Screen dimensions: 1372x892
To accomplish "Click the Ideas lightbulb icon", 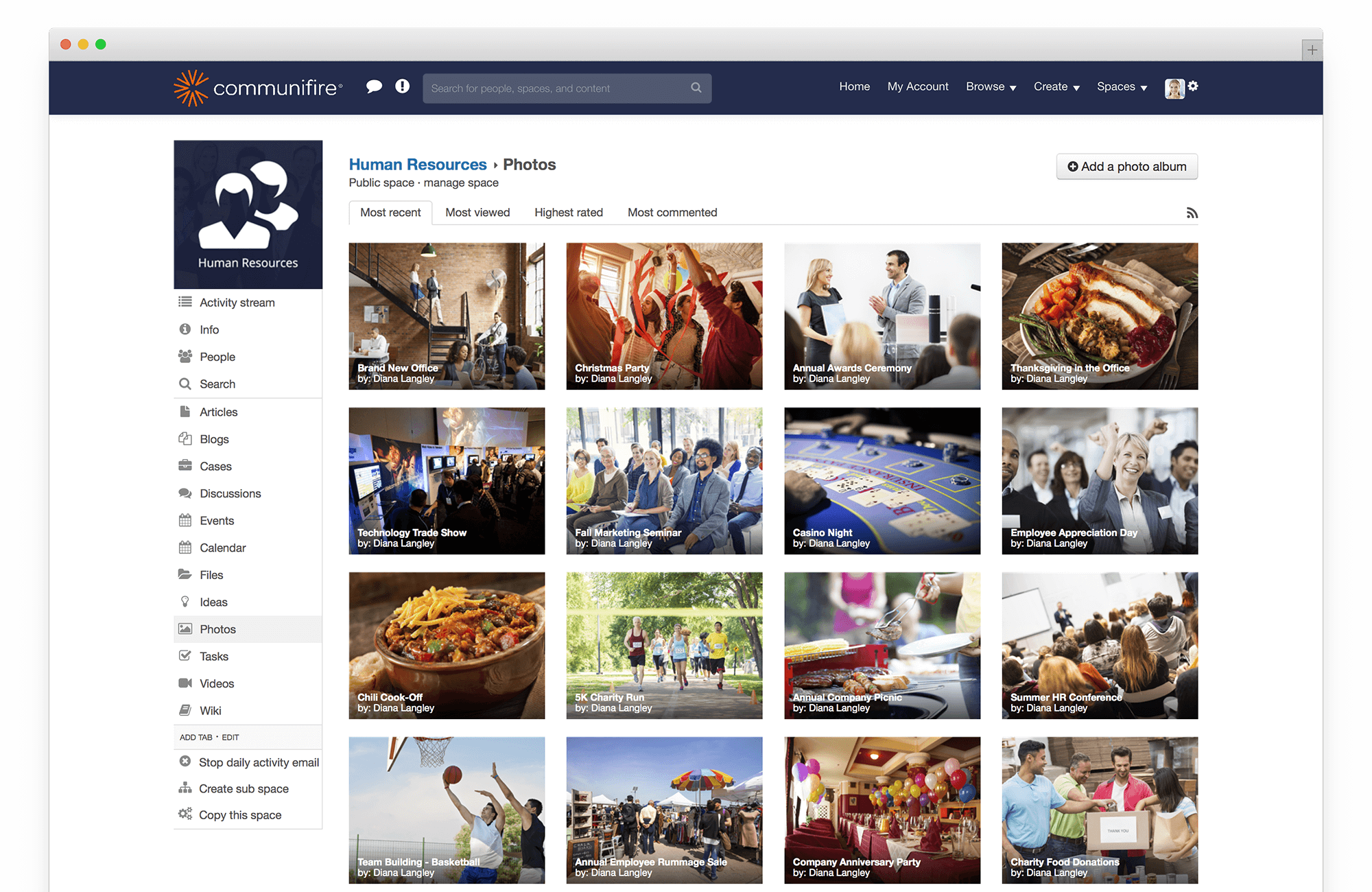I will (x=185, y=601).
